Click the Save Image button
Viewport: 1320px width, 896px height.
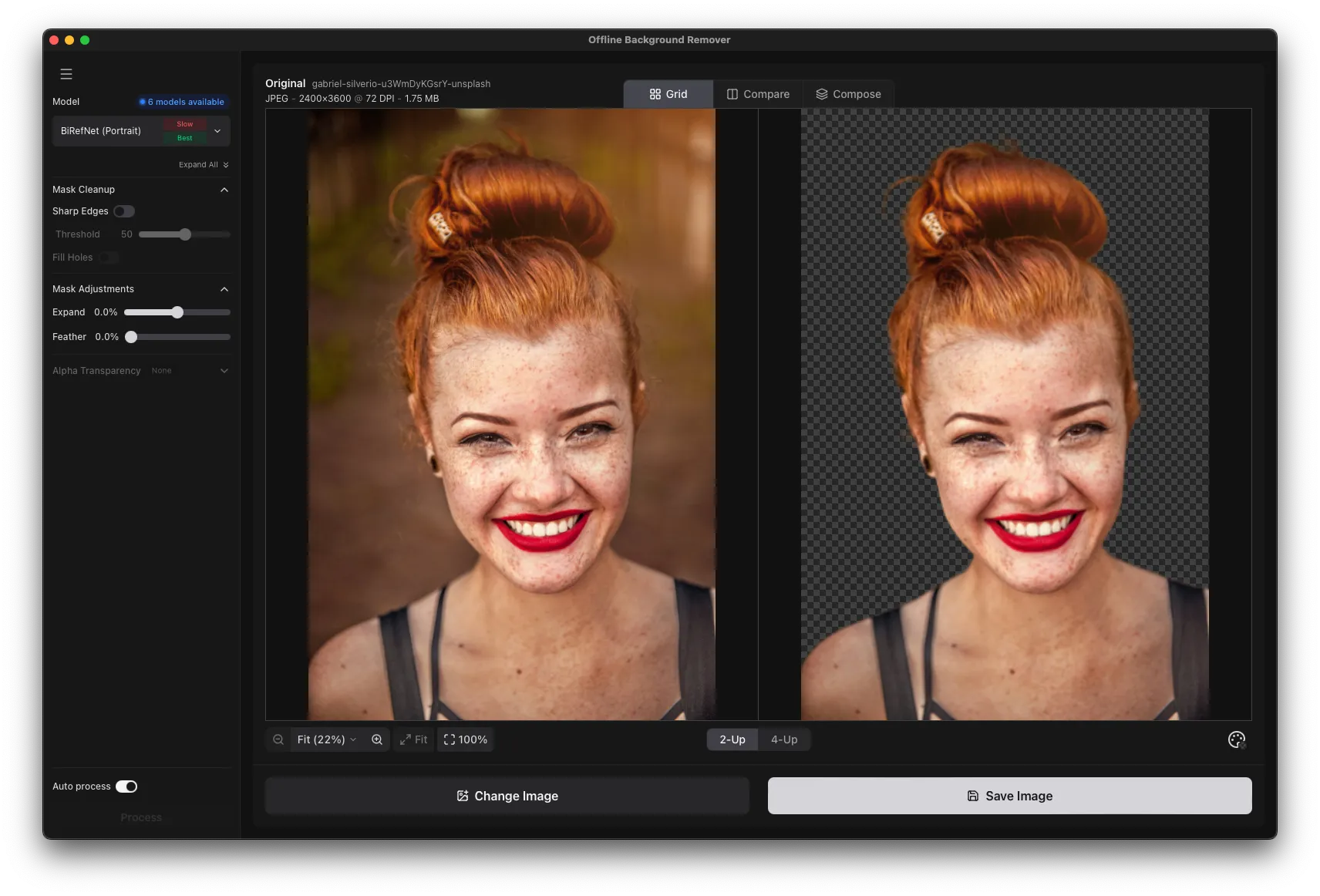pyautogui.click(x=1009, y=795)
